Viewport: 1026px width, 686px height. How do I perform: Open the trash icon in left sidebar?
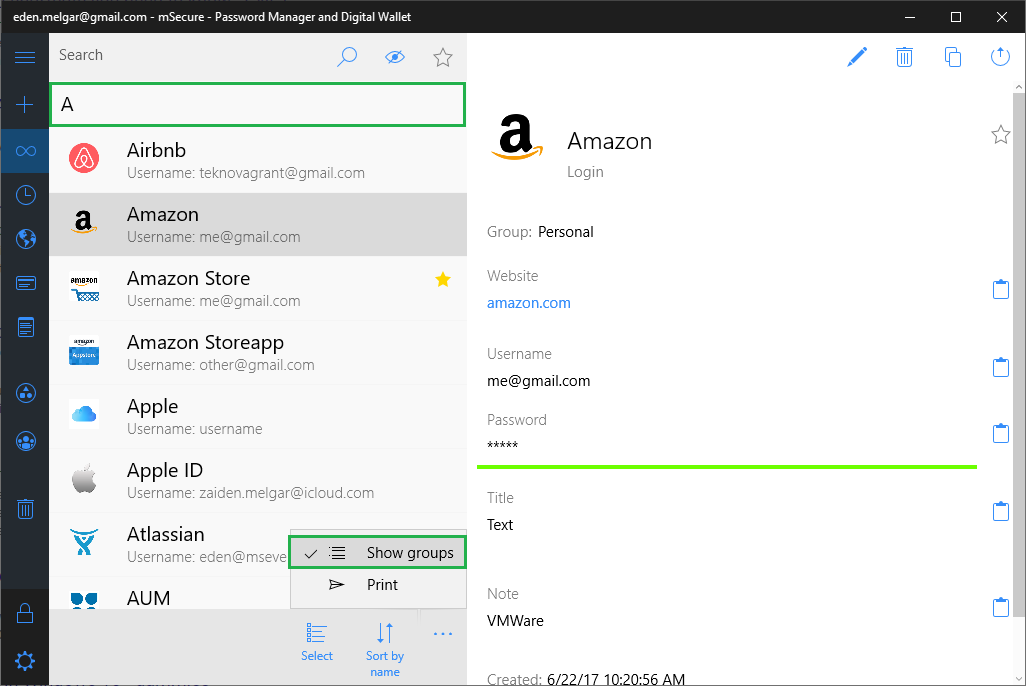[26, 509]
